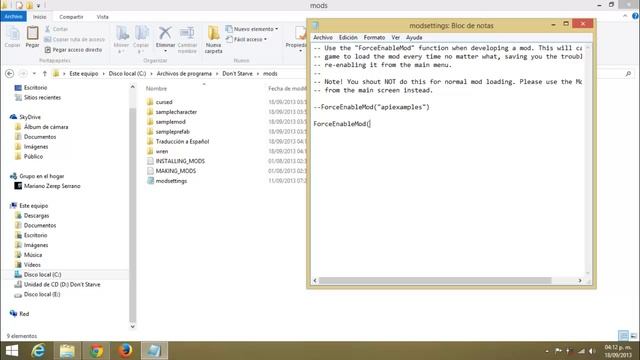Viewport: 640px width, 360px height.
Task: Click the up one level arrow
Action: [x=44, y=73]
